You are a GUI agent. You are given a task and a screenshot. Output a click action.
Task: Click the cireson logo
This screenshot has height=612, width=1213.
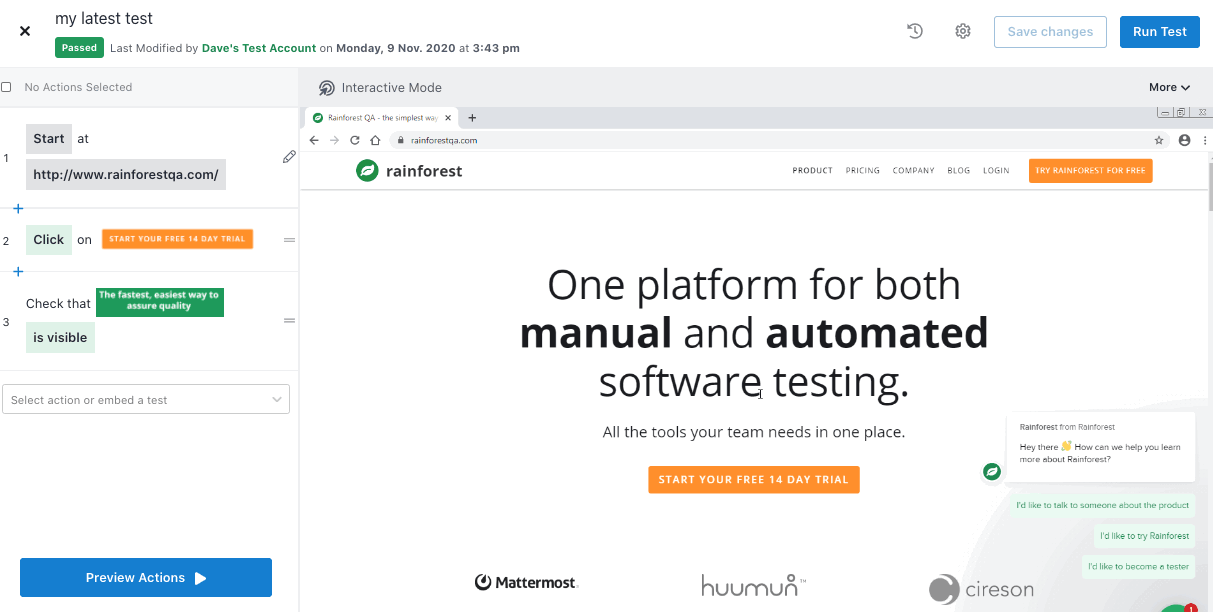[981, 589]
